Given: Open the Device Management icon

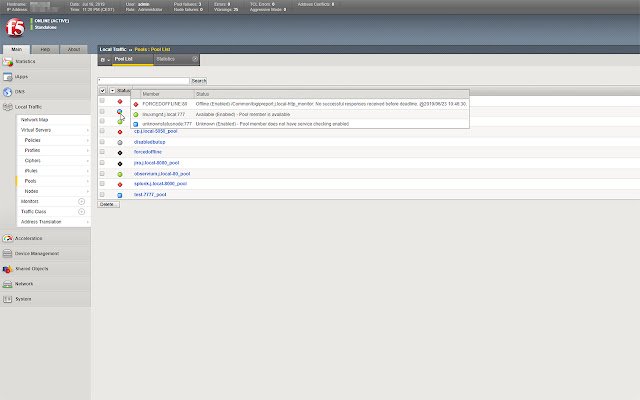Looking at the screenshot, I should coord(7,253).
